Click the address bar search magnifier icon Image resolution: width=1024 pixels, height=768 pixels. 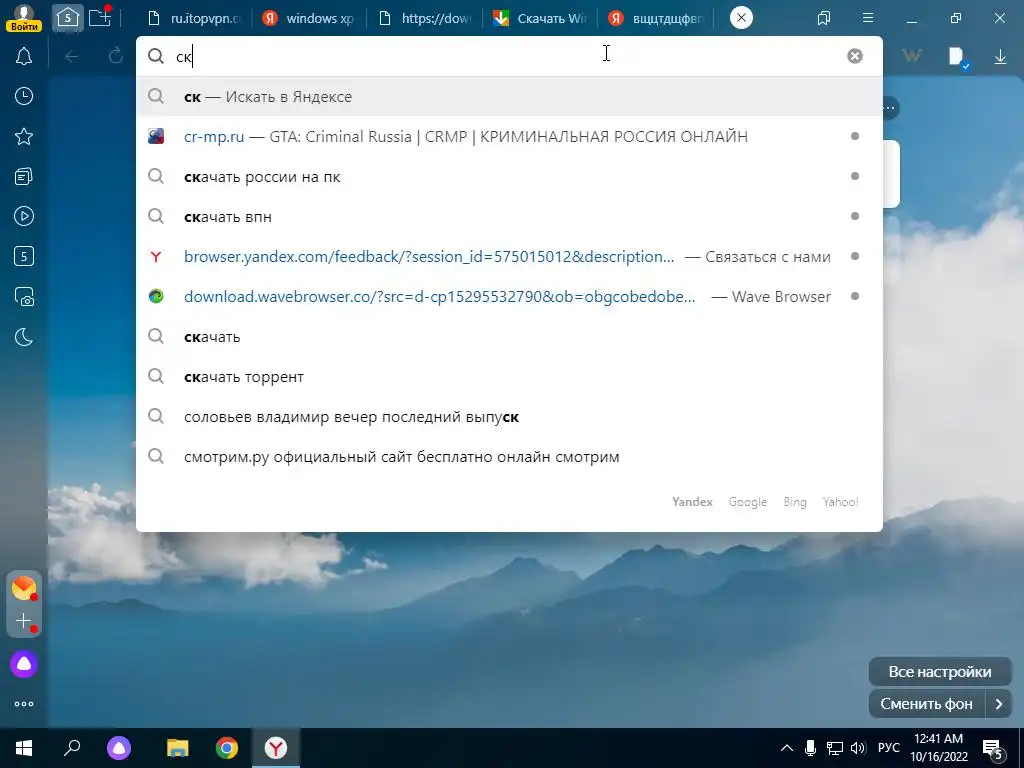(x=155, y=57)
